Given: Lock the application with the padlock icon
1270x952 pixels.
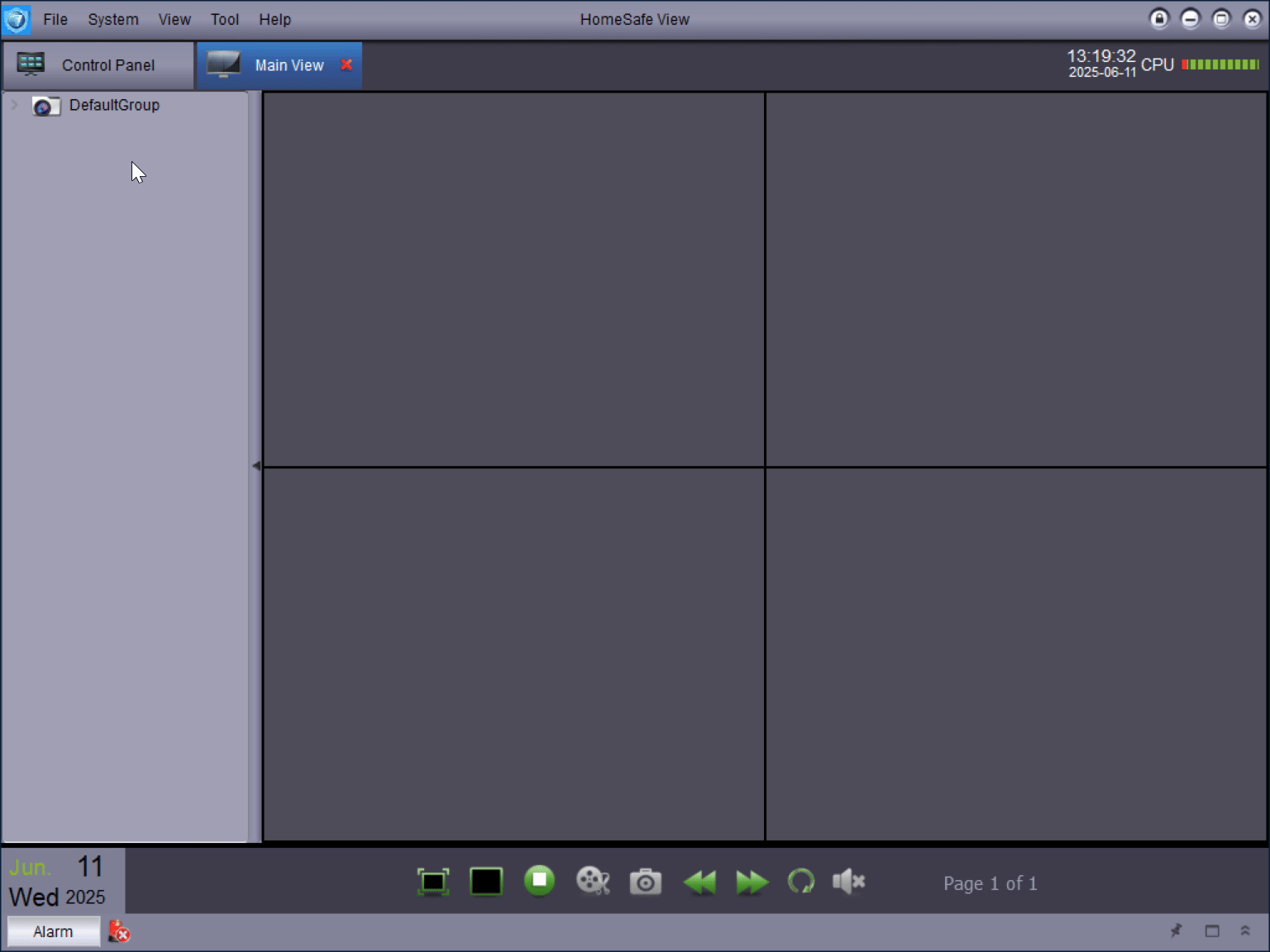Looking at the screenshot, I should tap(1159, 19).
